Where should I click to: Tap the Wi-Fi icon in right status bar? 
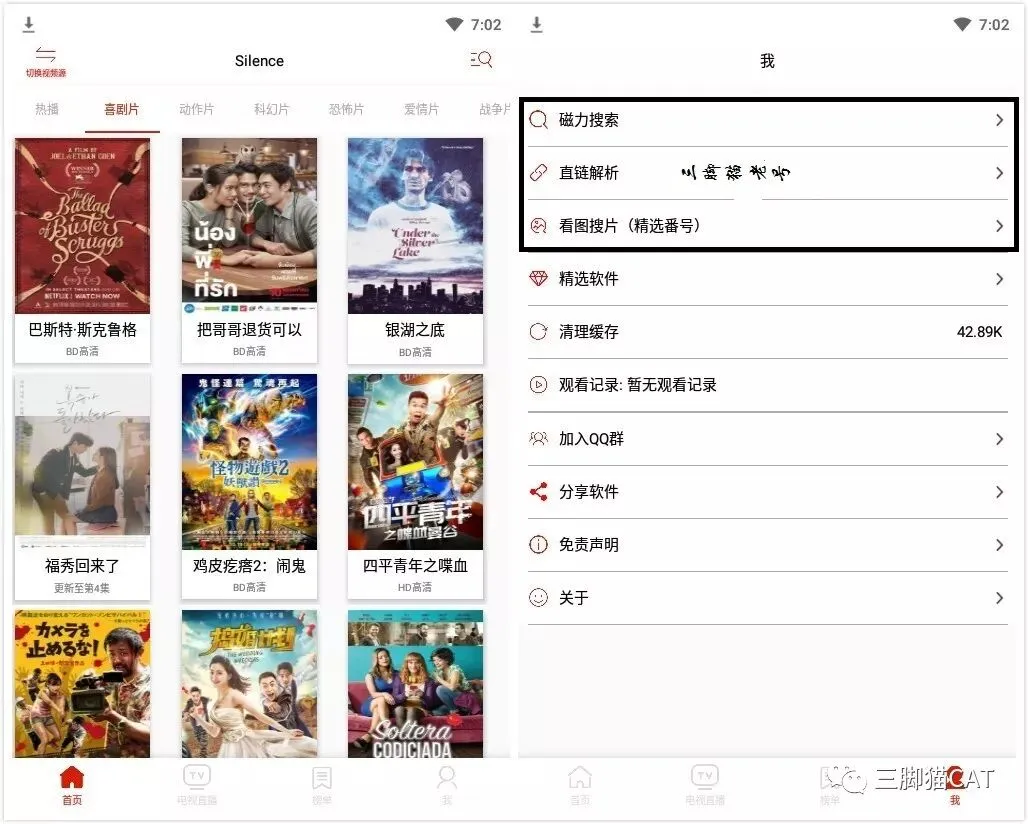point(962,25)
